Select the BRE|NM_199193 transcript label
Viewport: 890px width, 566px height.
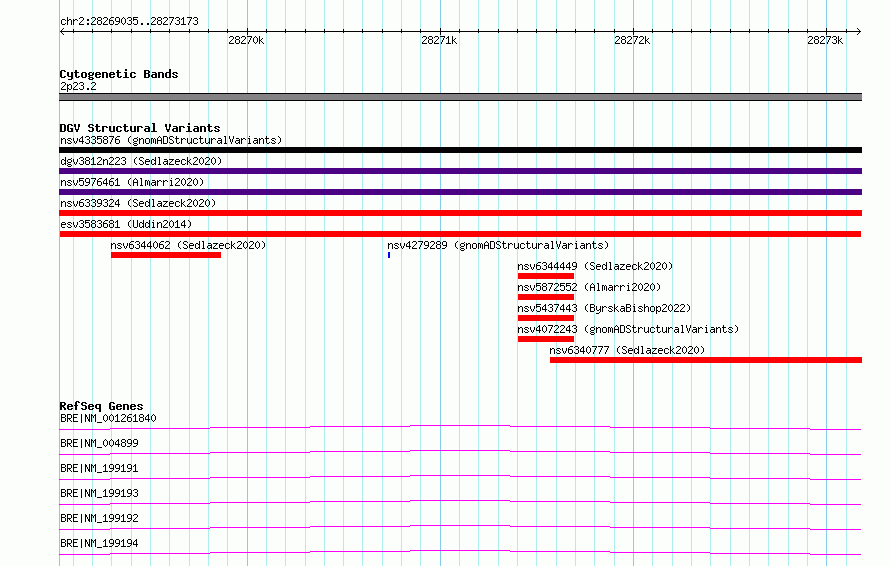coord(99,493)
